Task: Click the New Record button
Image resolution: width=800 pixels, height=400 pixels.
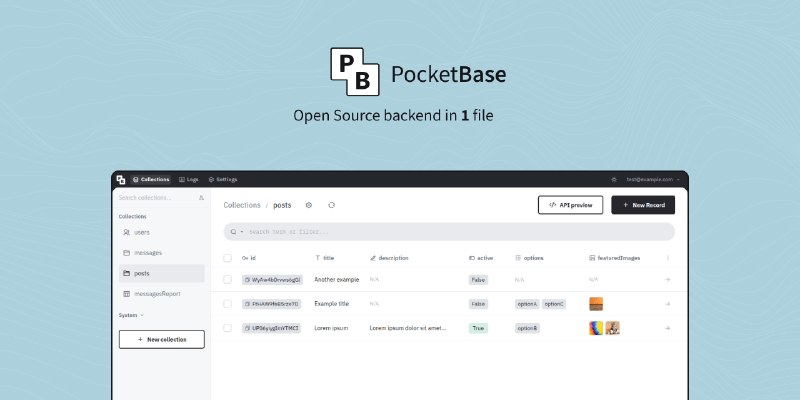Action: pos(643,205)
